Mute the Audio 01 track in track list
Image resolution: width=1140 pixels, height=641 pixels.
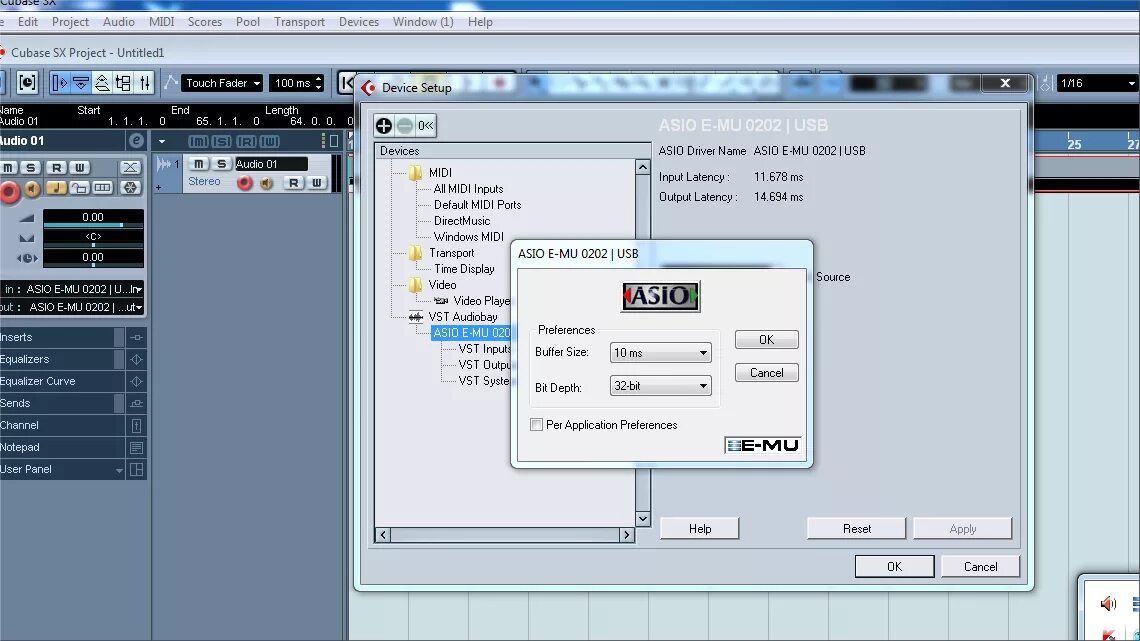coord(198,164)
